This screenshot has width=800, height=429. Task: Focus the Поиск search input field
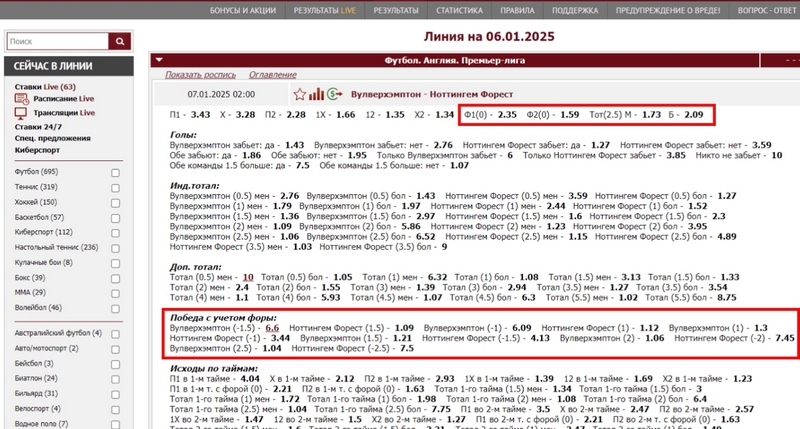(x=58, y=42)
